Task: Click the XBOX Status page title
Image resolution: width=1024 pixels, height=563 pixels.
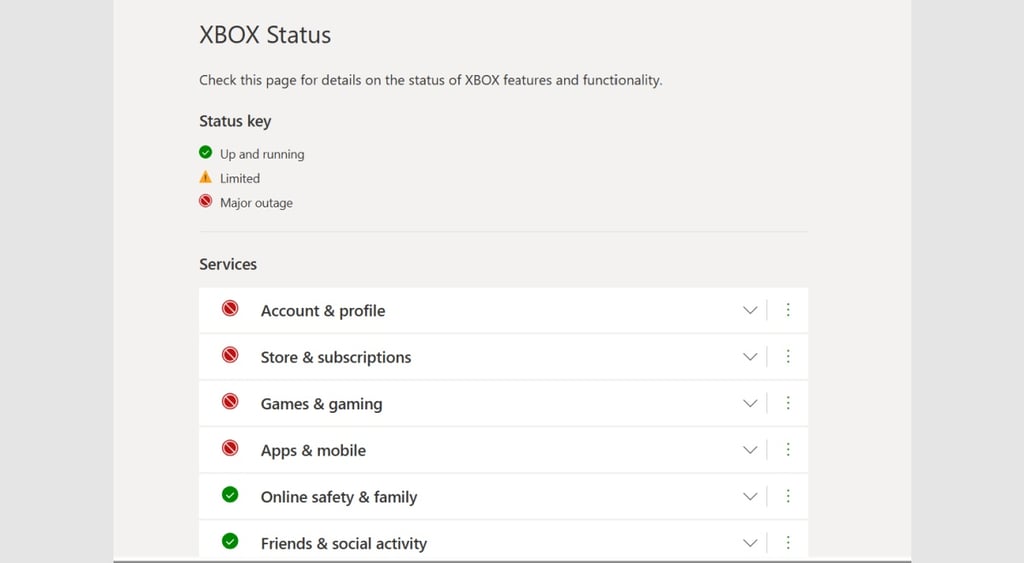Action: pyautogui.click(x=265, y=35)
